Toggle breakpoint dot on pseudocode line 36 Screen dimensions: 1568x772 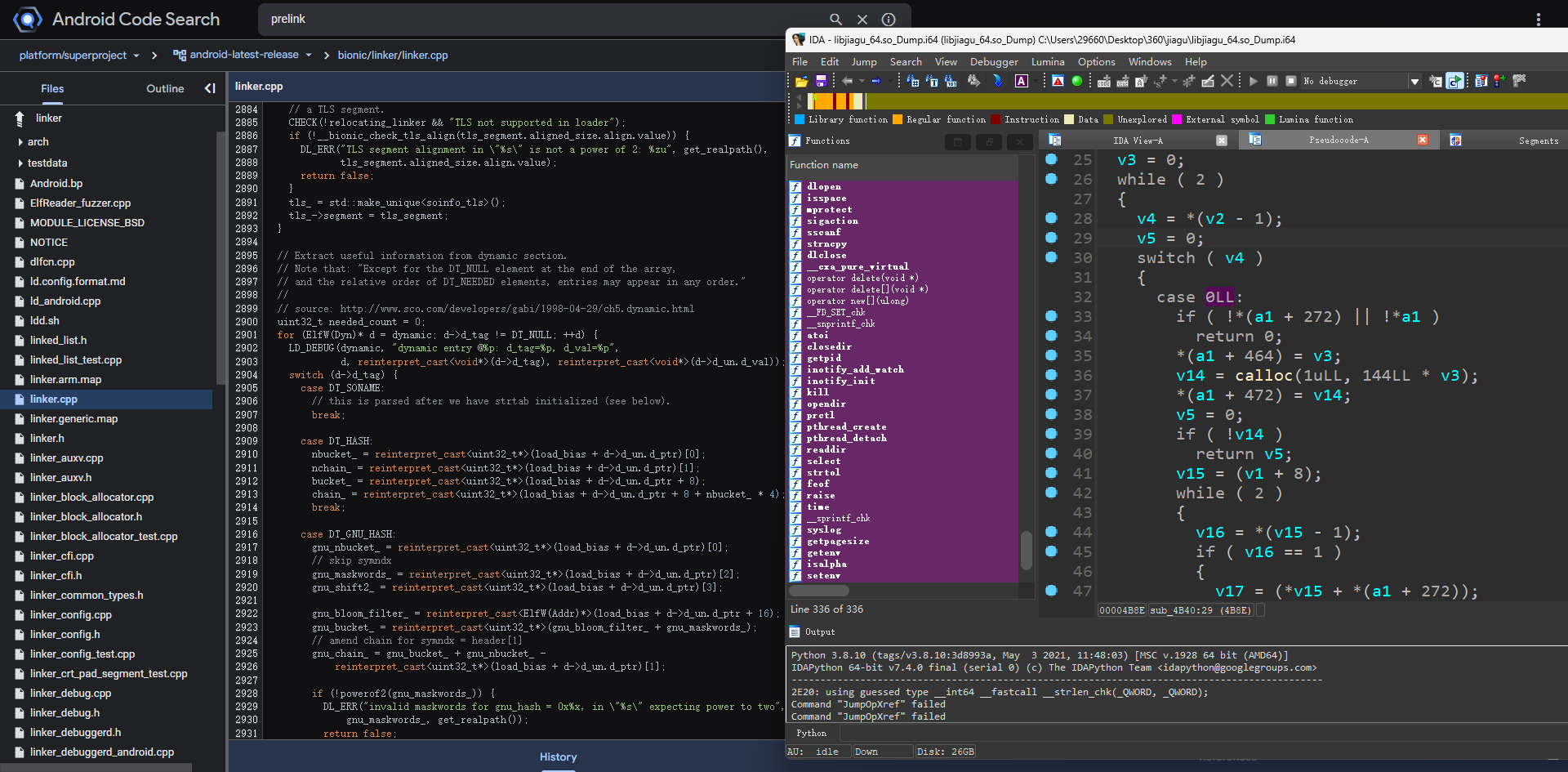click(1052, 375)
